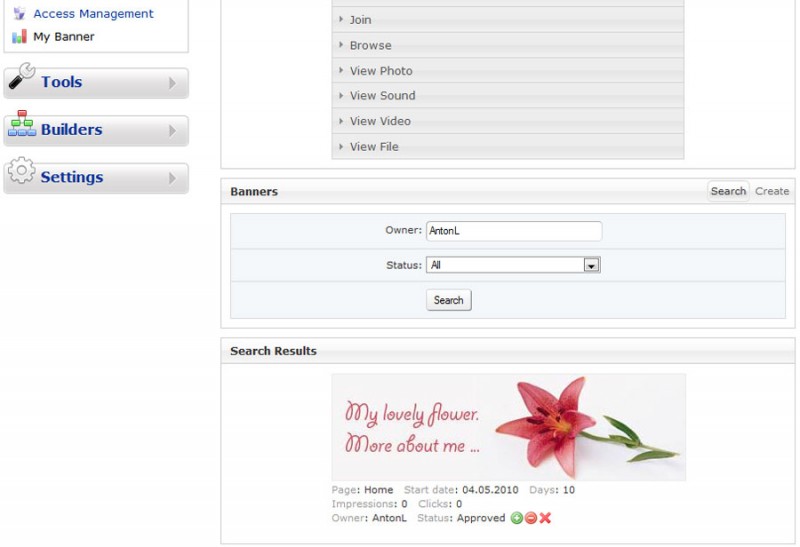Click the Approved status text

pos(481,518)
